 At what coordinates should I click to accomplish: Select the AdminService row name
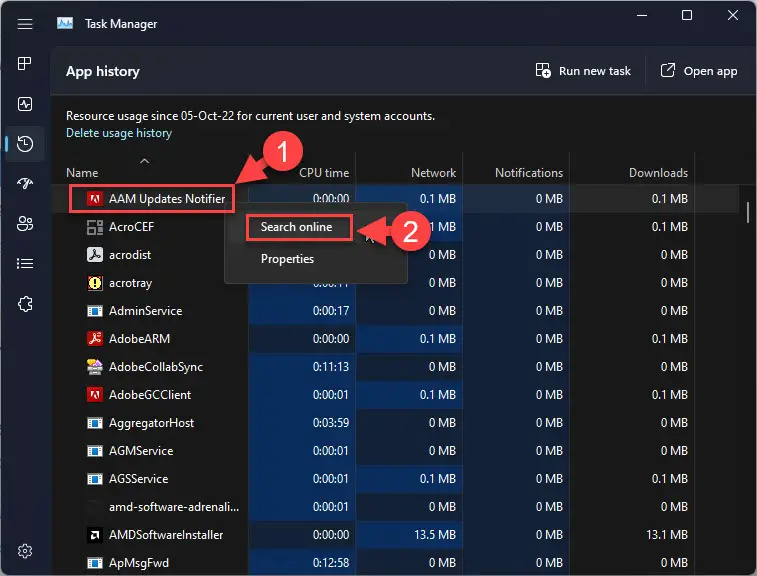click(145, 311)
